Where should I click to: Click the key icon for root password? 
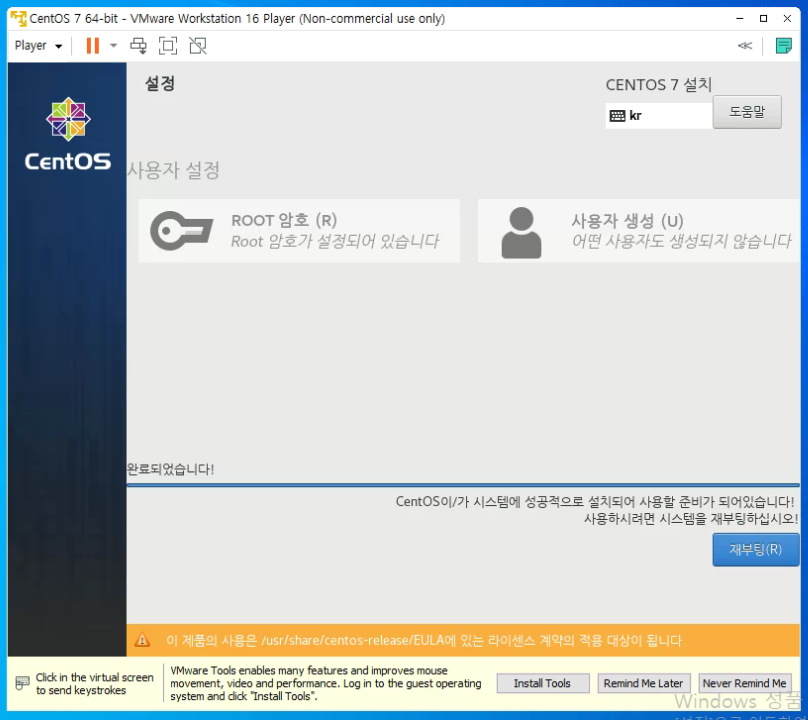click(x=181, y=230)
